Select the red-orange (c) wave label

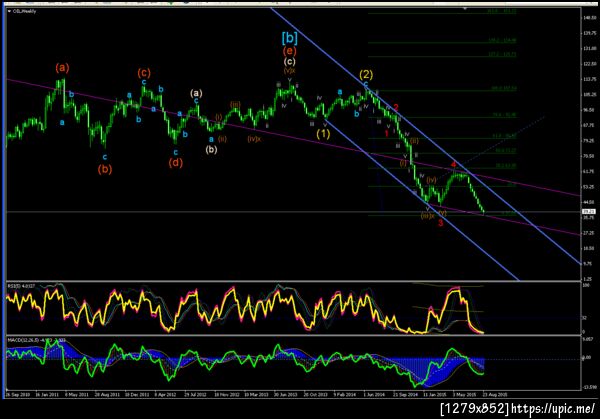point(144,72)
